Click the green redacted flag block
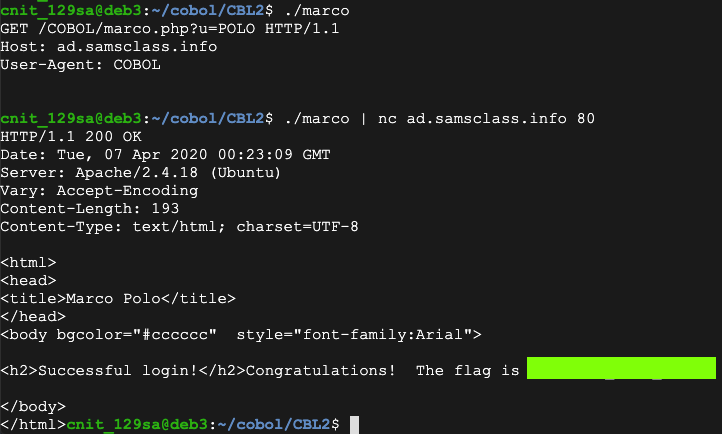The image size is (722, 434). pyautogui.click(x=621, y=370)
